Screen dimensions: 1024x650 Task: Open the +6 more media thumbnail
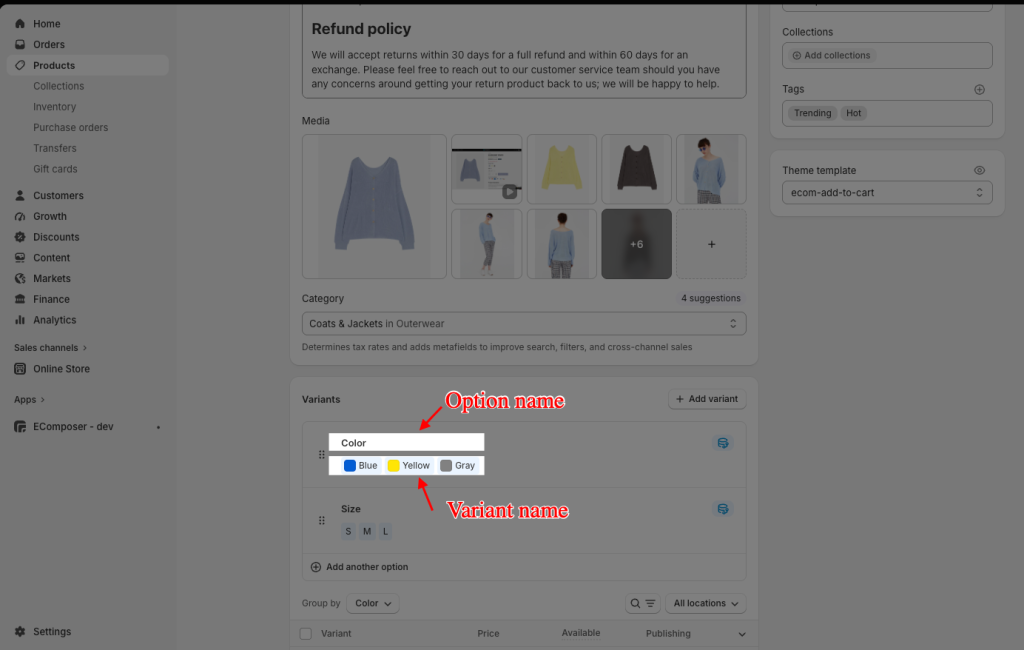tap(636, 244)
